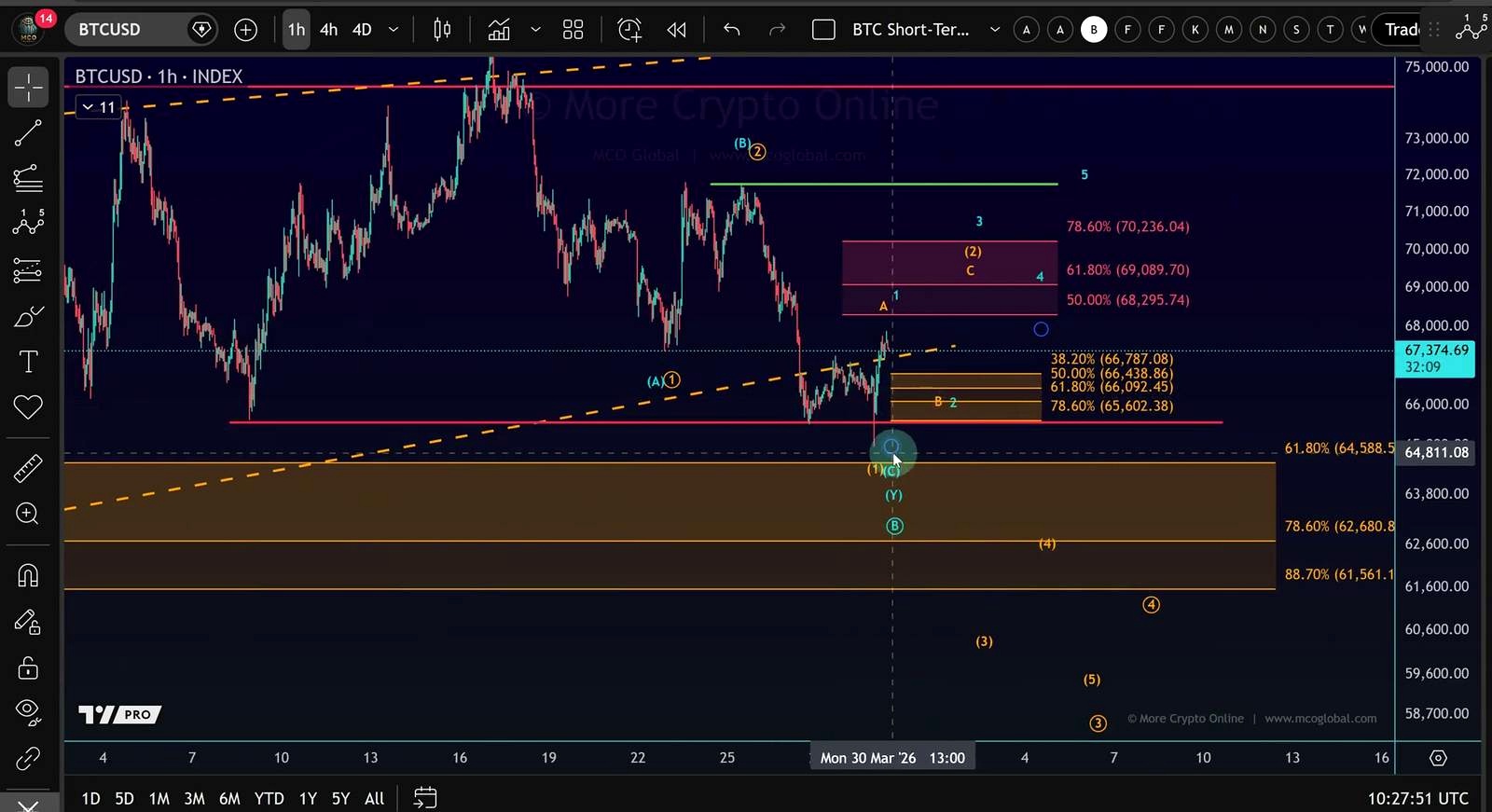Click the diamond badge next to BTCUSD
The width and height of the screenshot is (1492, 812).
[201, 30]
